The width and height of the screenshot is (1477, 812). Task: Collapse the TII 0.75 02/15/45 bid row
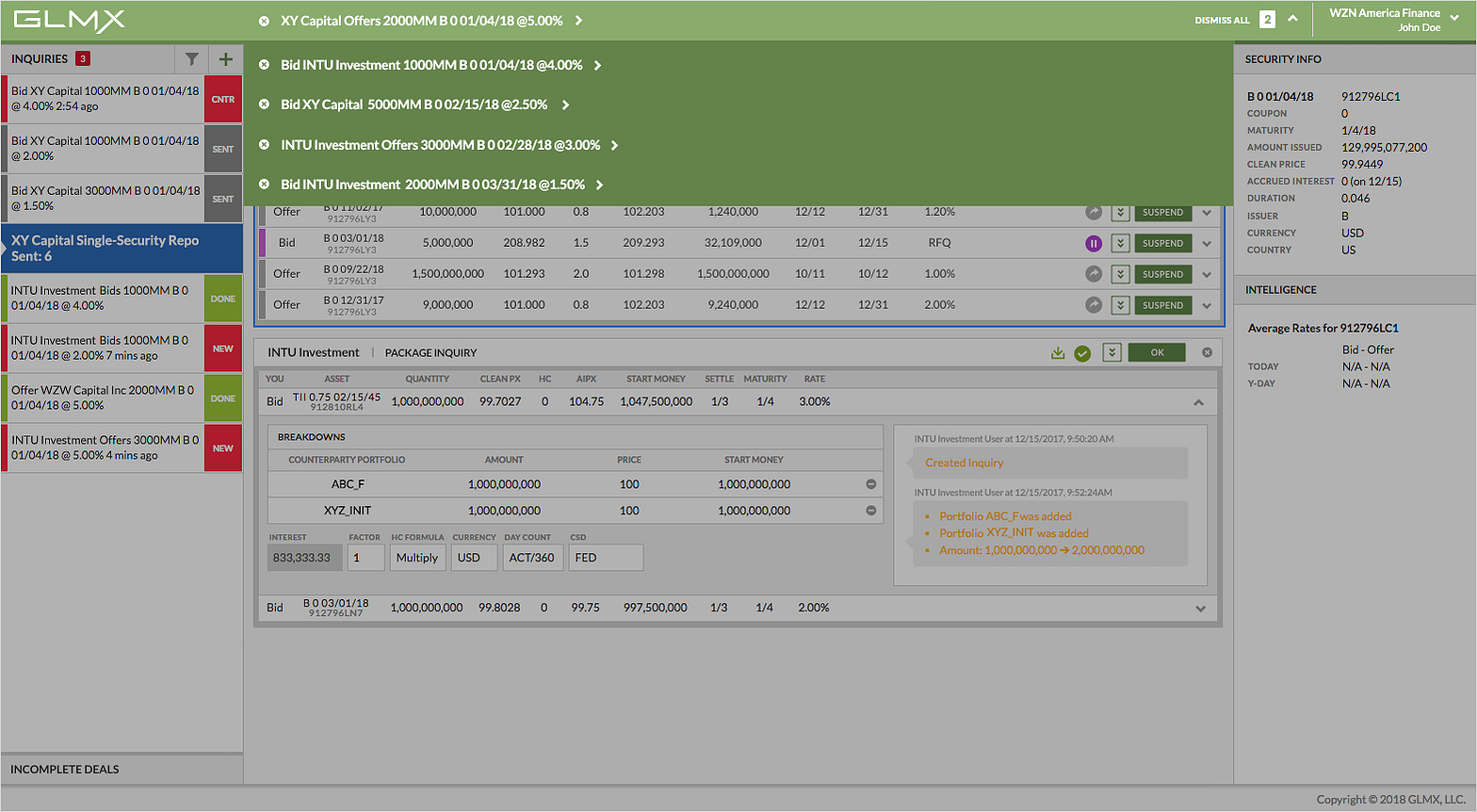[1199, 402]
